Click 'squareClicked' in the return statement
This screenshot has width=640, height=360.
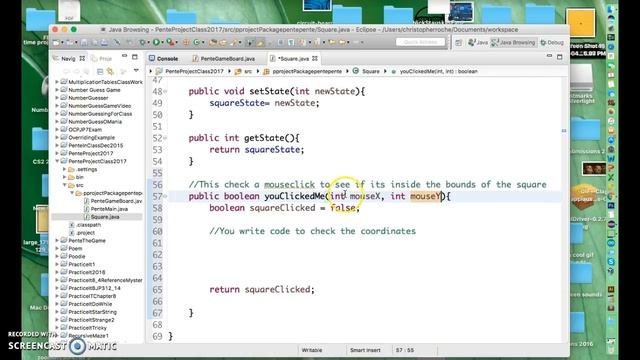[278, 289]
